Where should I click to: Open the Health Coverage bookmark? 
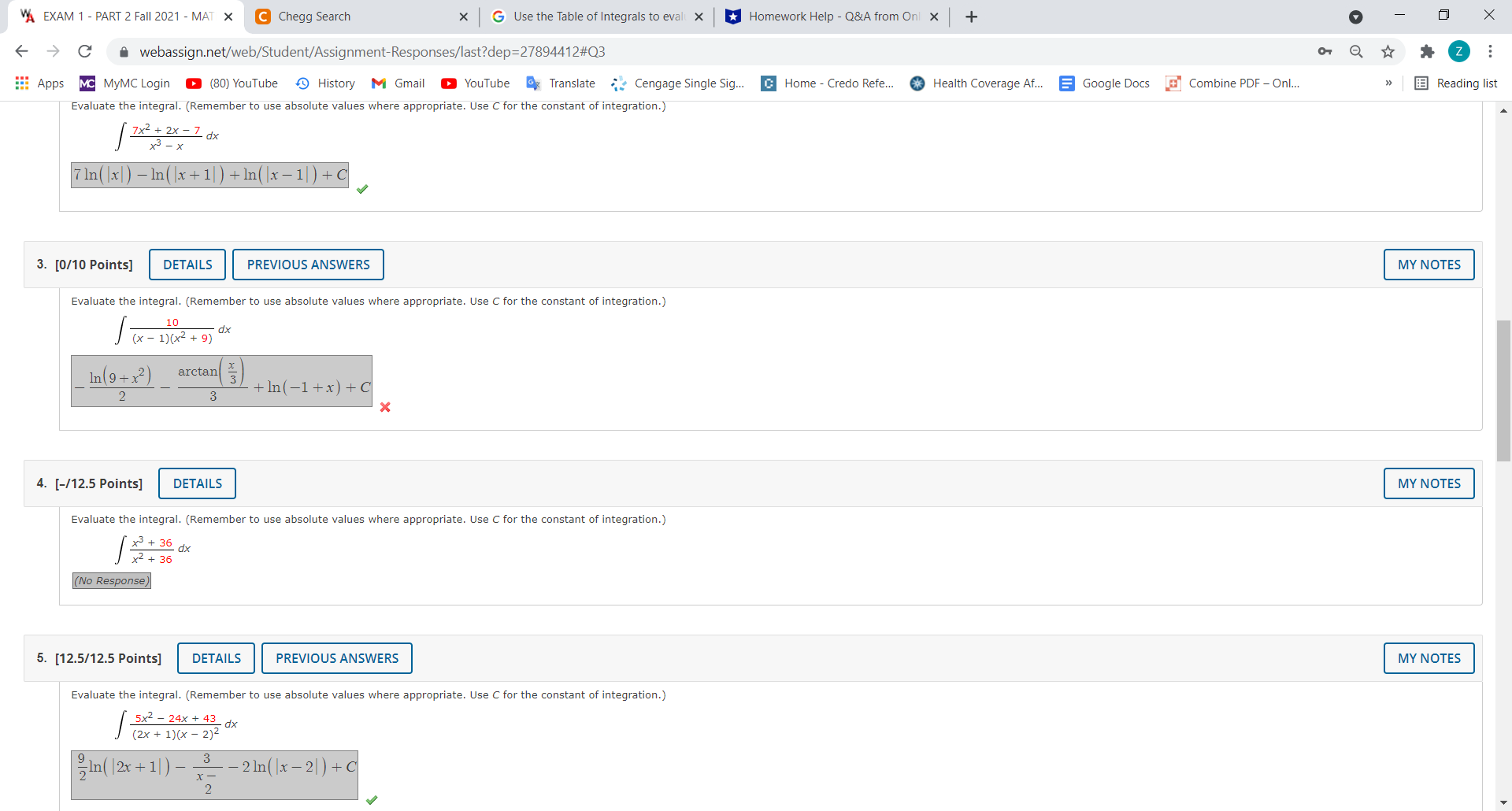[x=976, y=83]
